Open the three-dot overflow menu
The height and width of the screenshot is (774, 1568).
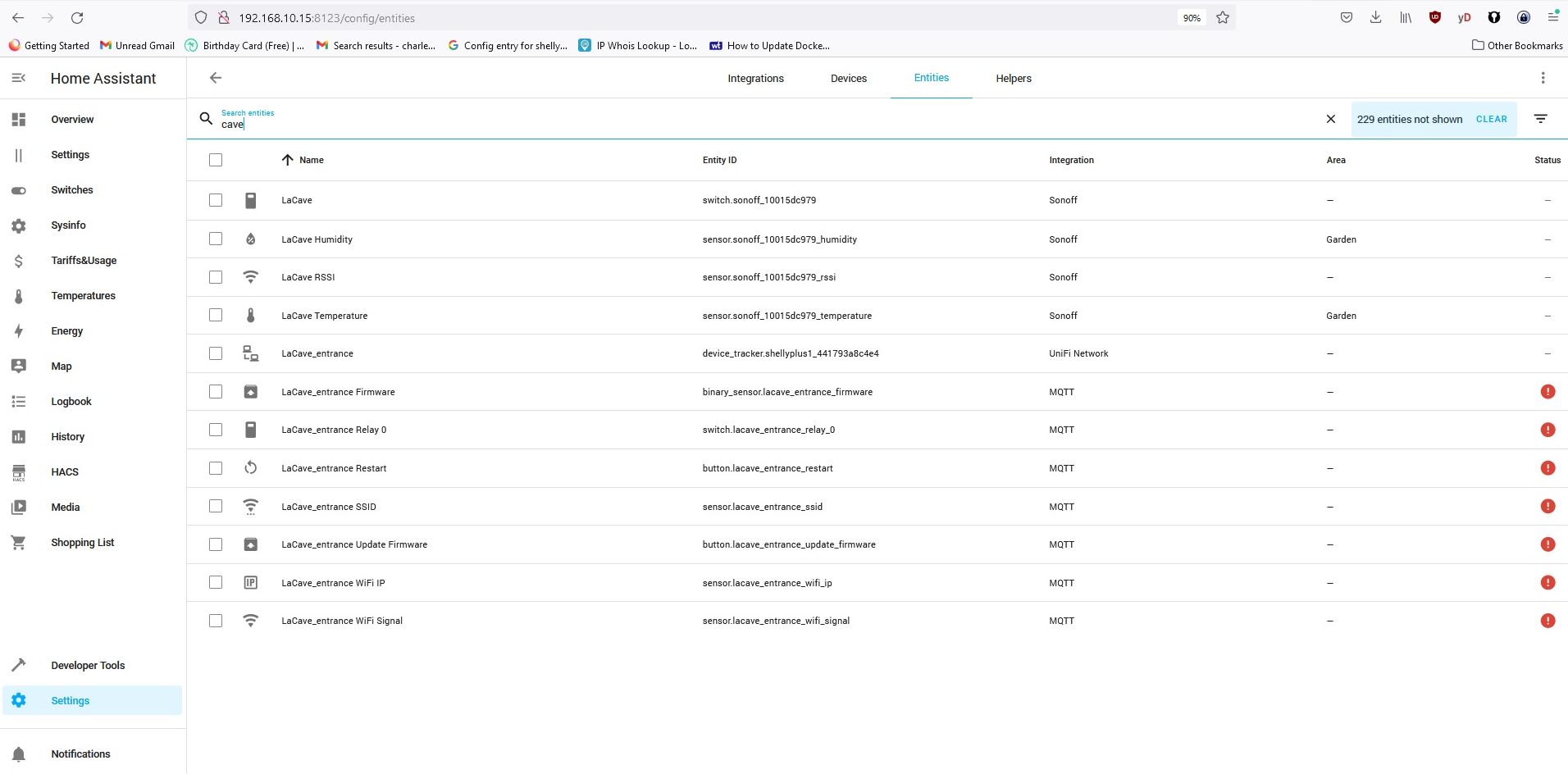pos(1543,78)
